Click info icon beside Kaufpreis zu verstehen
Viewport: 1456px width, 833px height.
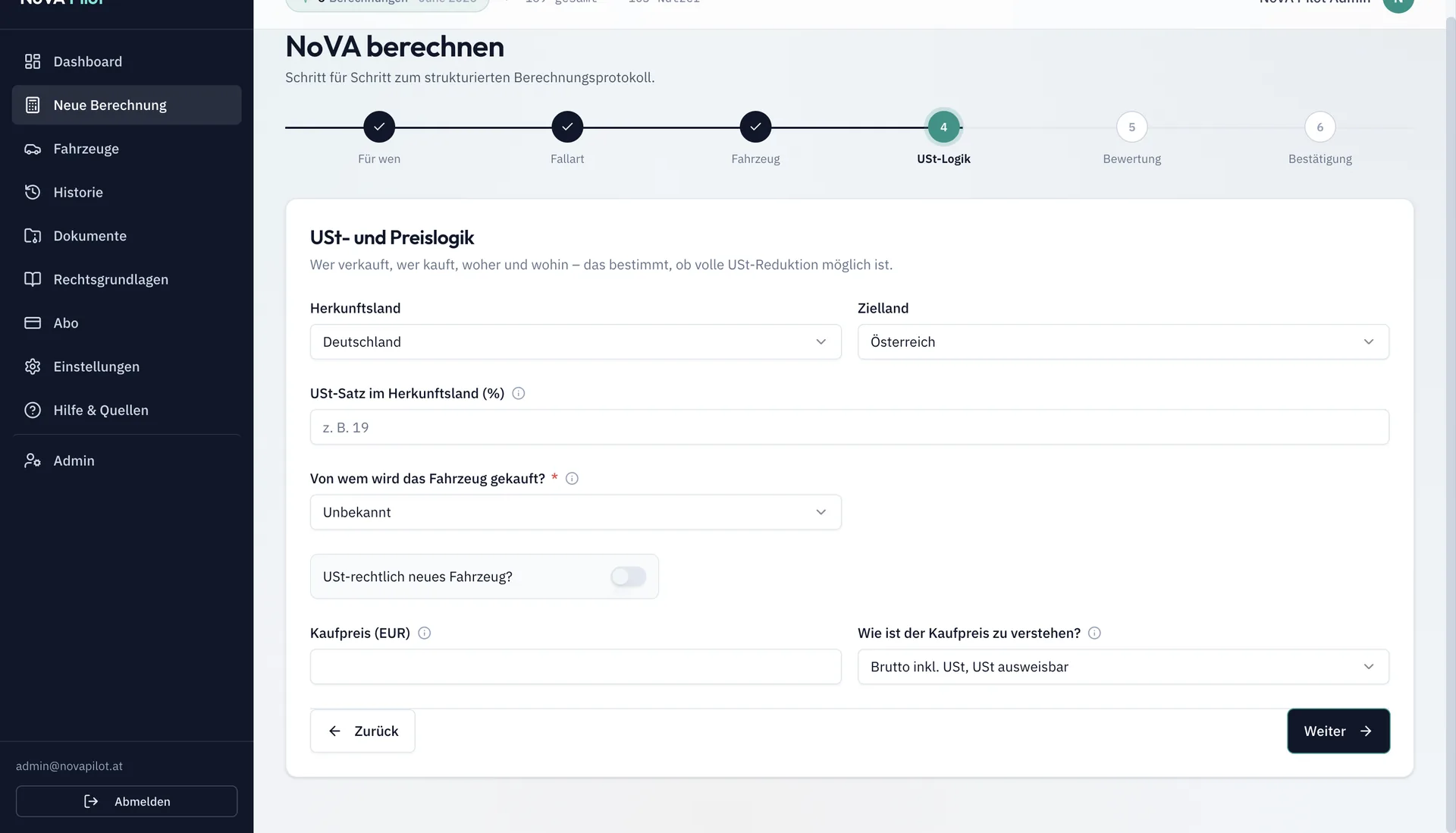coord(1094,633)
